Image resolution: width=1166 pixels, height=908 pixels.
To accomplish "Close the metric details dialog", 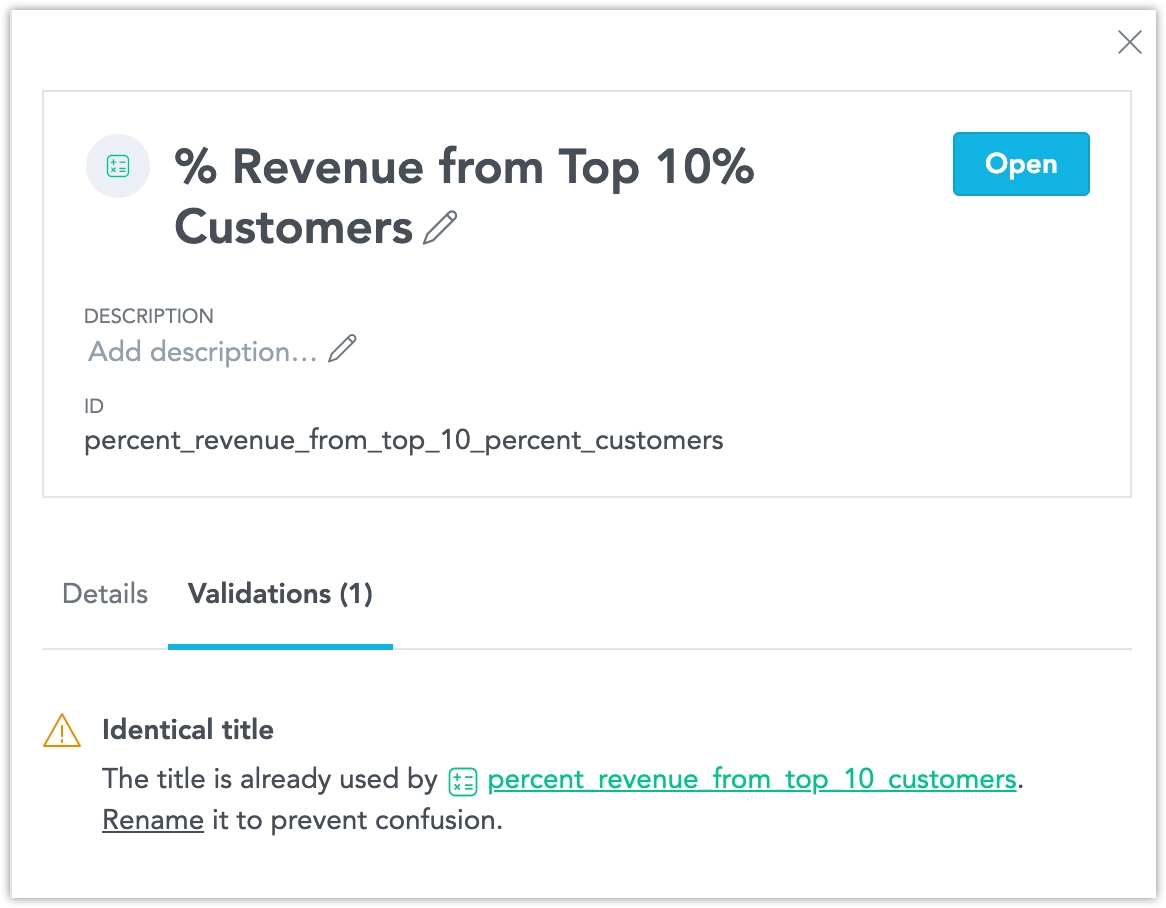I will [1129, 42].
